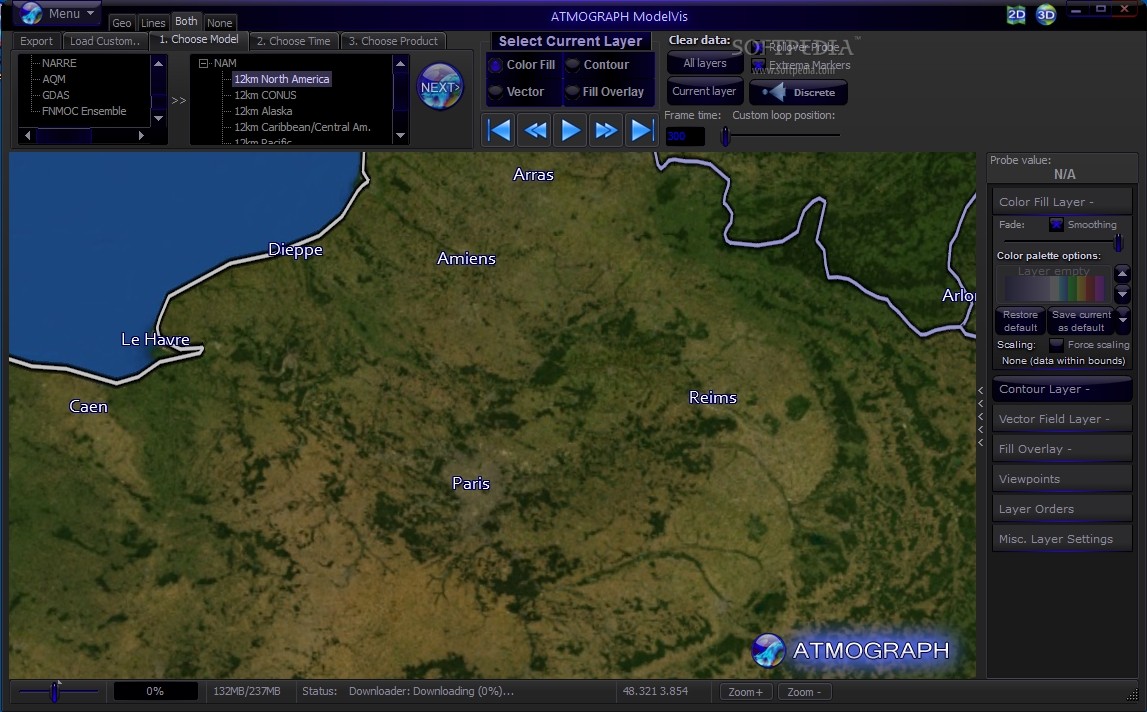Expand Contour Layer section

[x=1062, y=389]
